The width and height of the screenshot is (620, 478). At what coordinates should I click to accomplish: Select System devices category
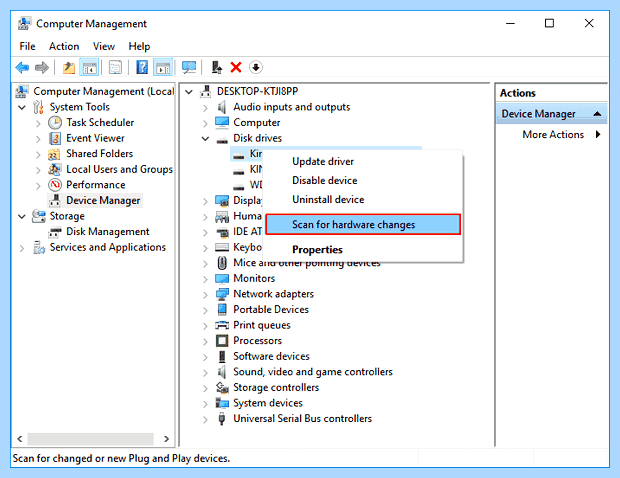point(268,403)
